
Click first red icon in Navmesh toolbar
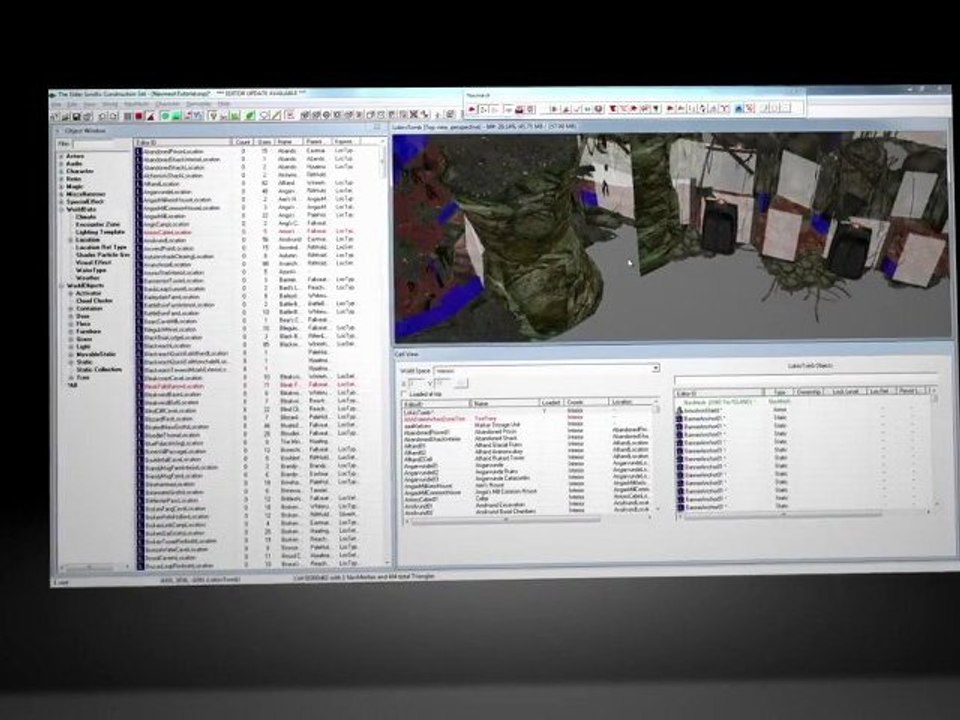[472, 110]
